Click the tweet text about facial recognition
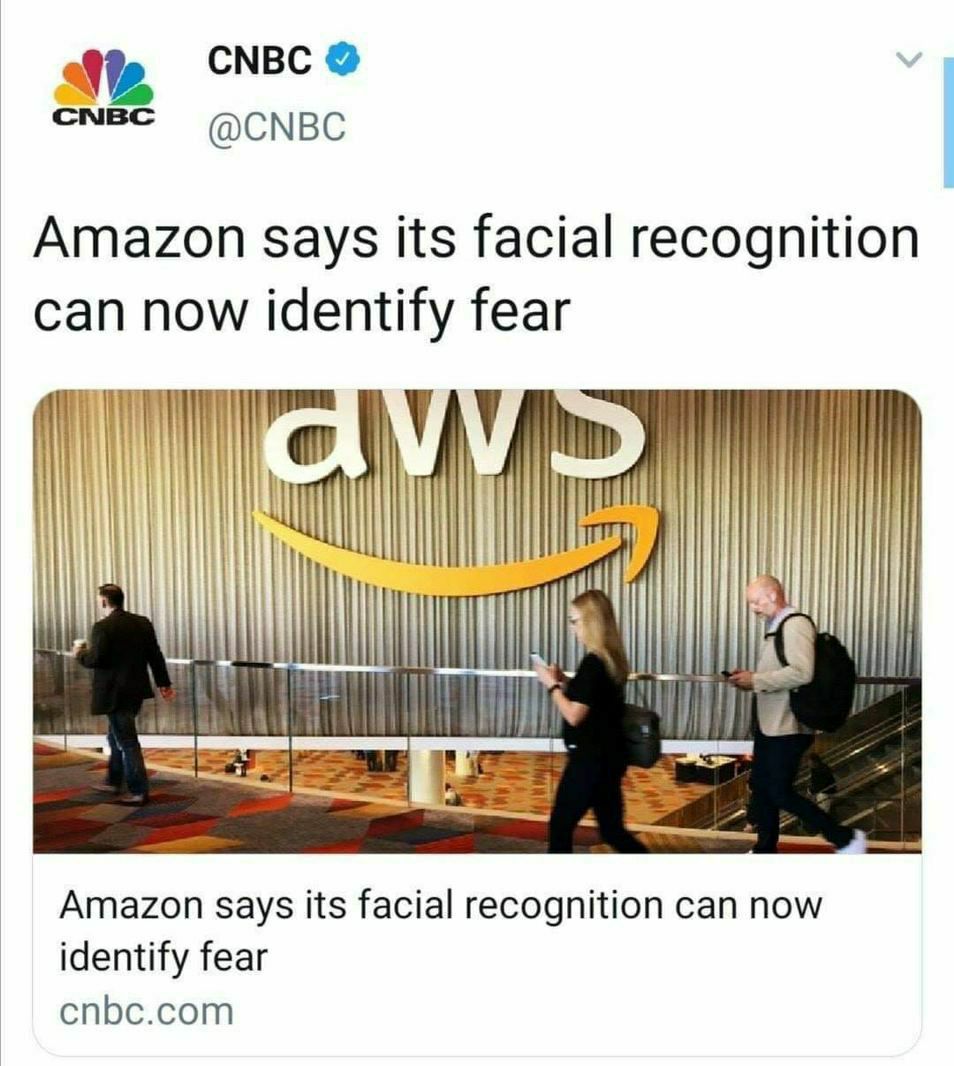Image resolution: width=954 pixels, height=1066 pixels. point(476,273)
